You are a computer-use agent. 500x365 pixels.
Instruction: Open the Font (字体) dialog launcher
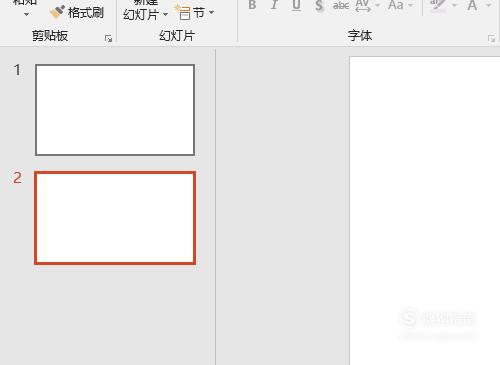pyautogui.click(x=491, y=38)
